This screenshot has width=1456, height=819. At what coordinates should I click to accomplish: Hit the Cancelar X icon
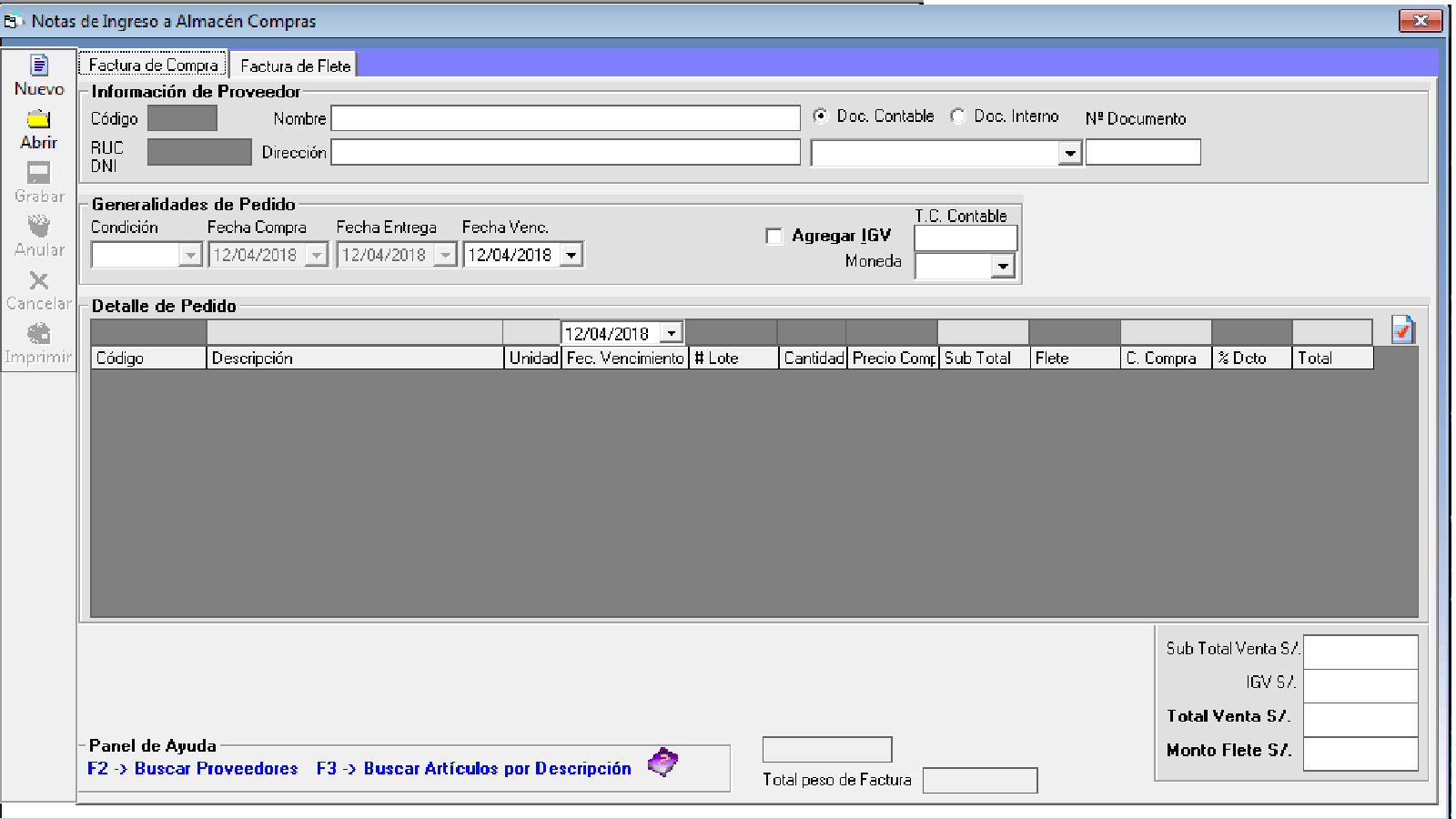click(38, 280)
